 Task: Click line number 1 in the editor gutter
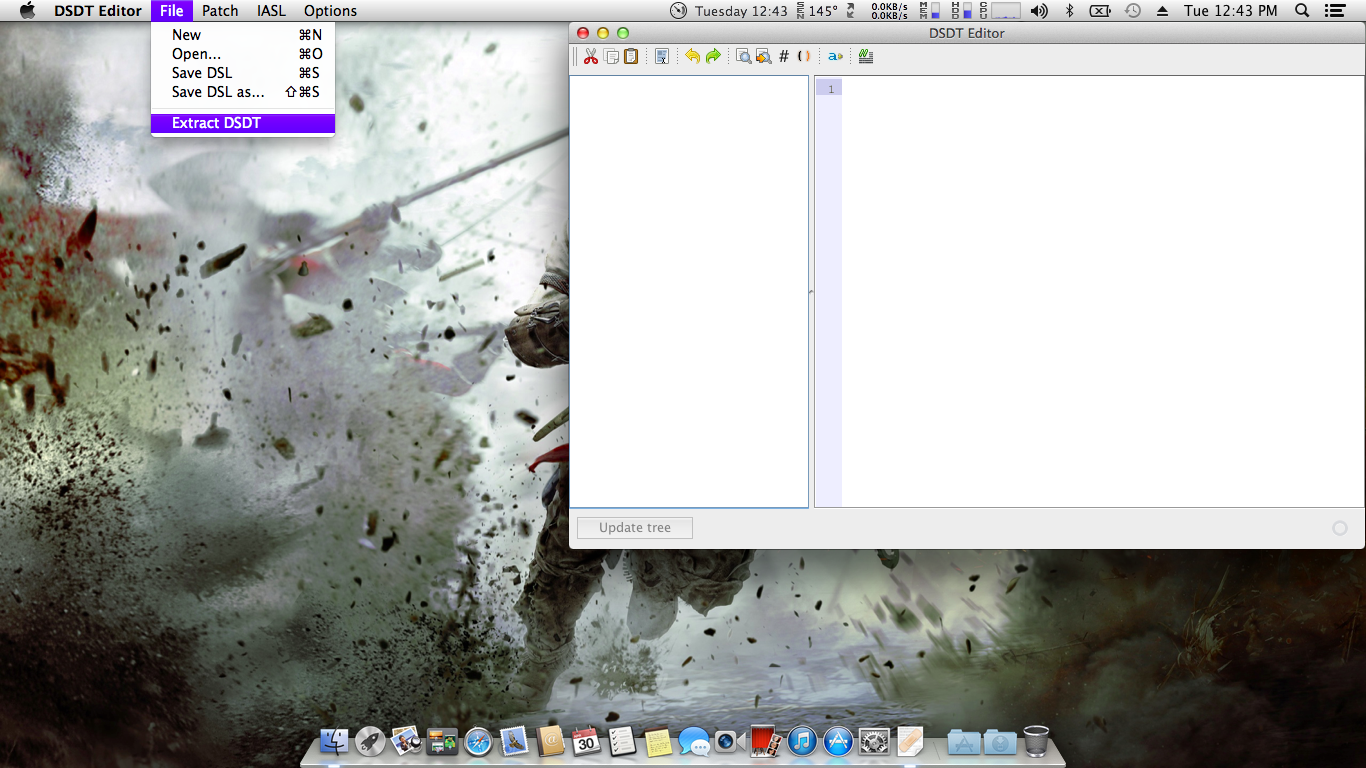[x=830, y=89]
